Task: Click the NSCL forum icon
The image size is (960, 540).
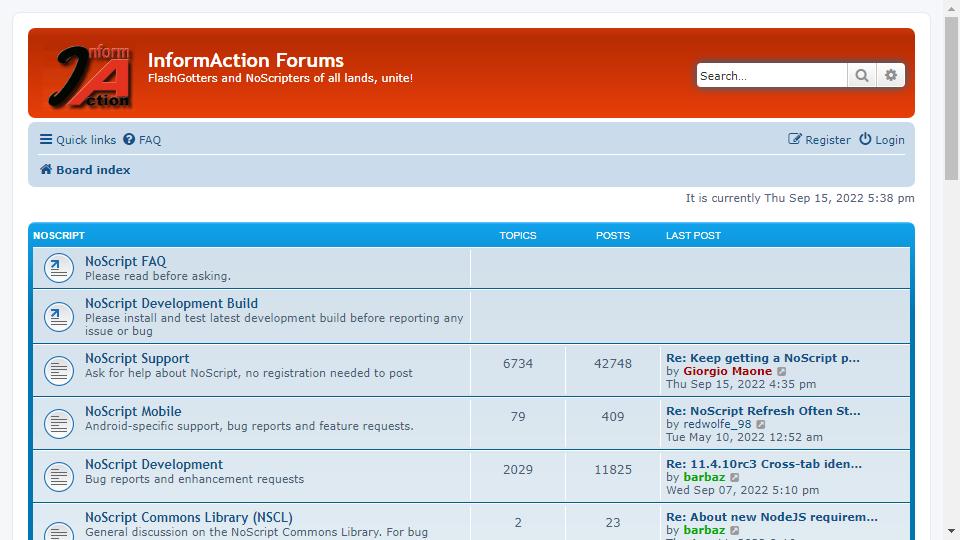Action: pyautogui.click(x=59, y=530)
